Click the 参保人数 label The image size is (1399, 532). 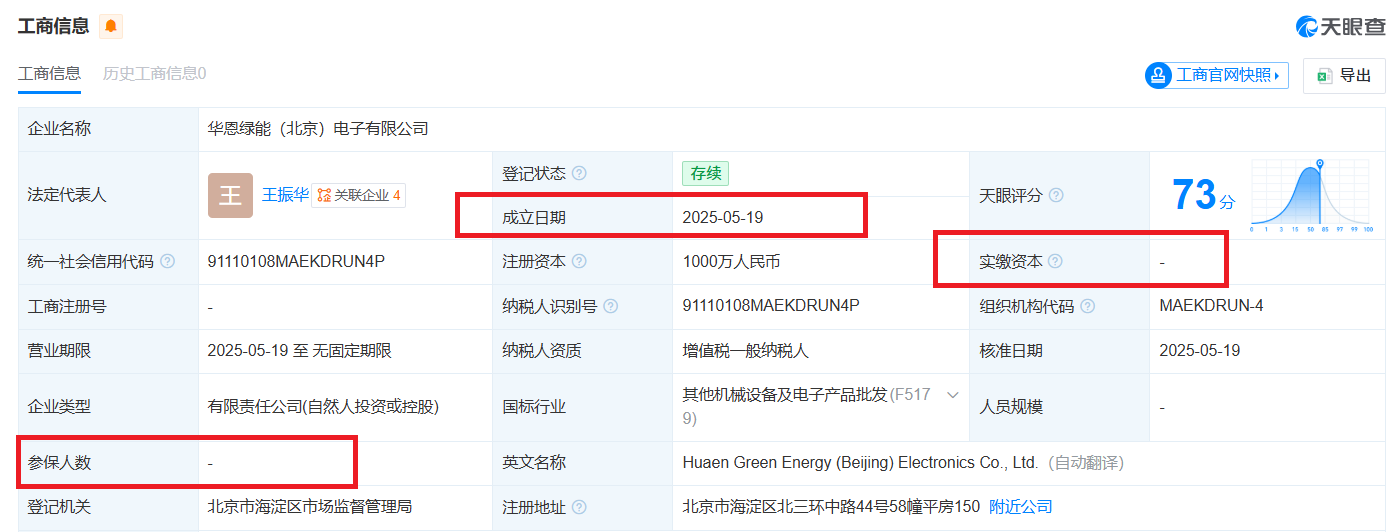click(59, 463)
